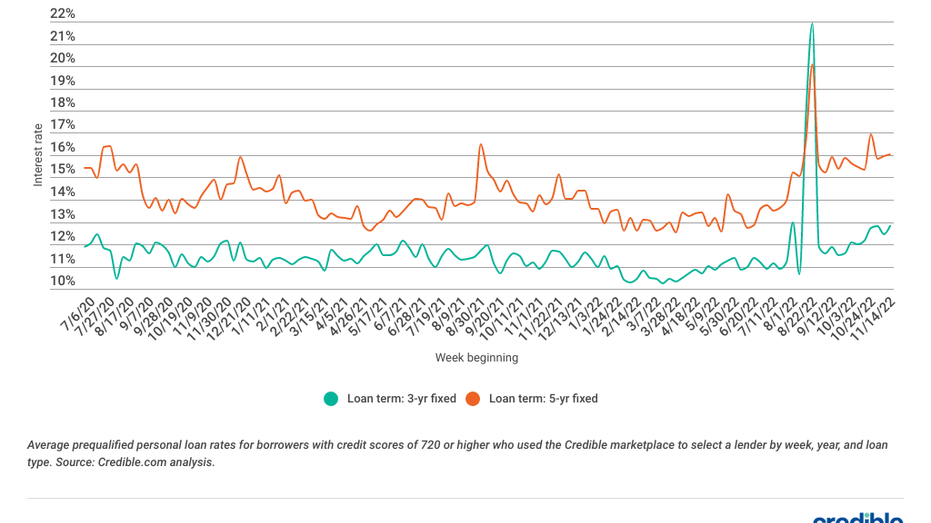The width and height of the screenshot is (931, 523).
Task: Click the orange peak above 8/30/21
Action: 481,145
